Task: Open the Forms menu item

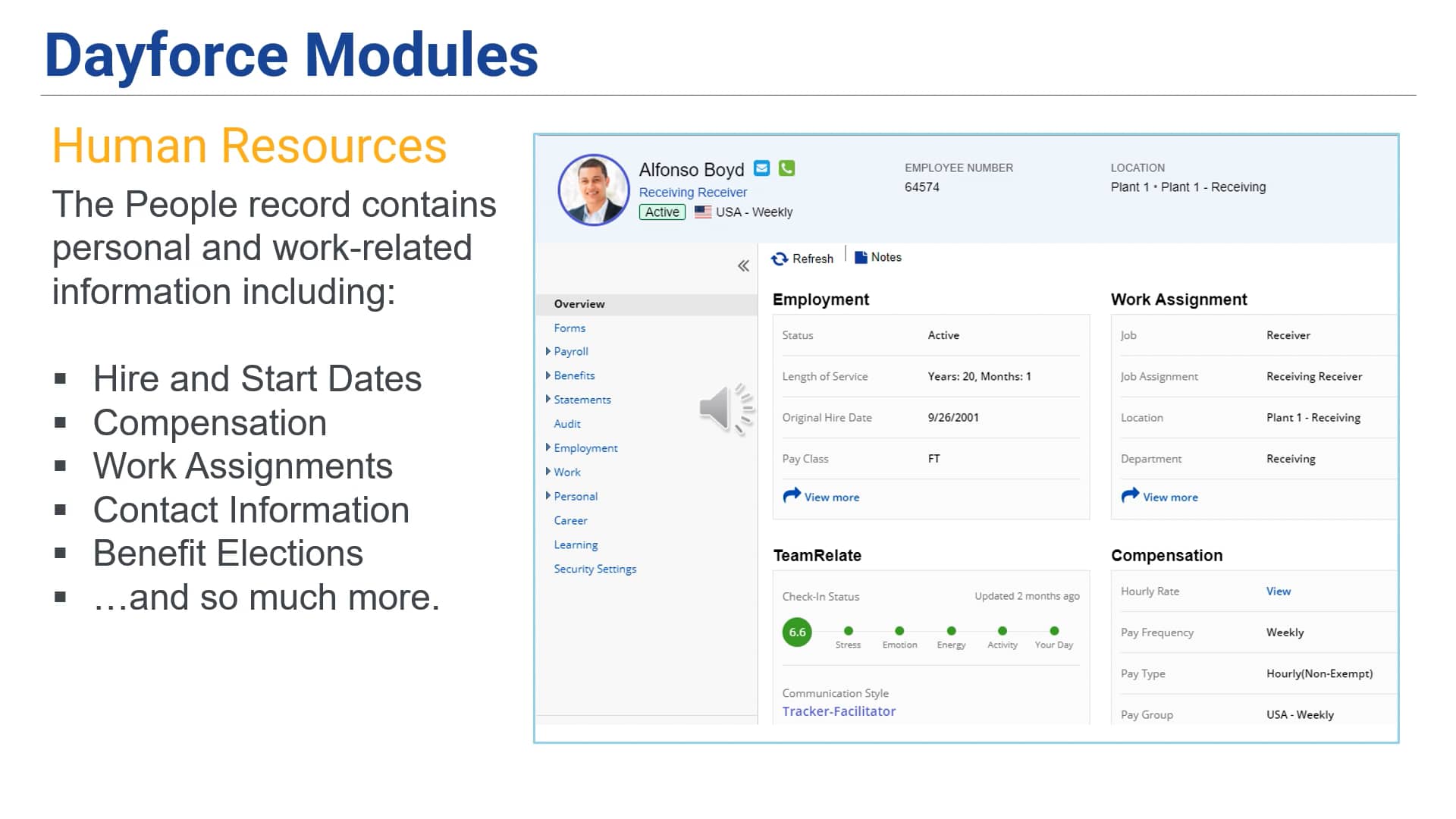Action: click(570, 328)
